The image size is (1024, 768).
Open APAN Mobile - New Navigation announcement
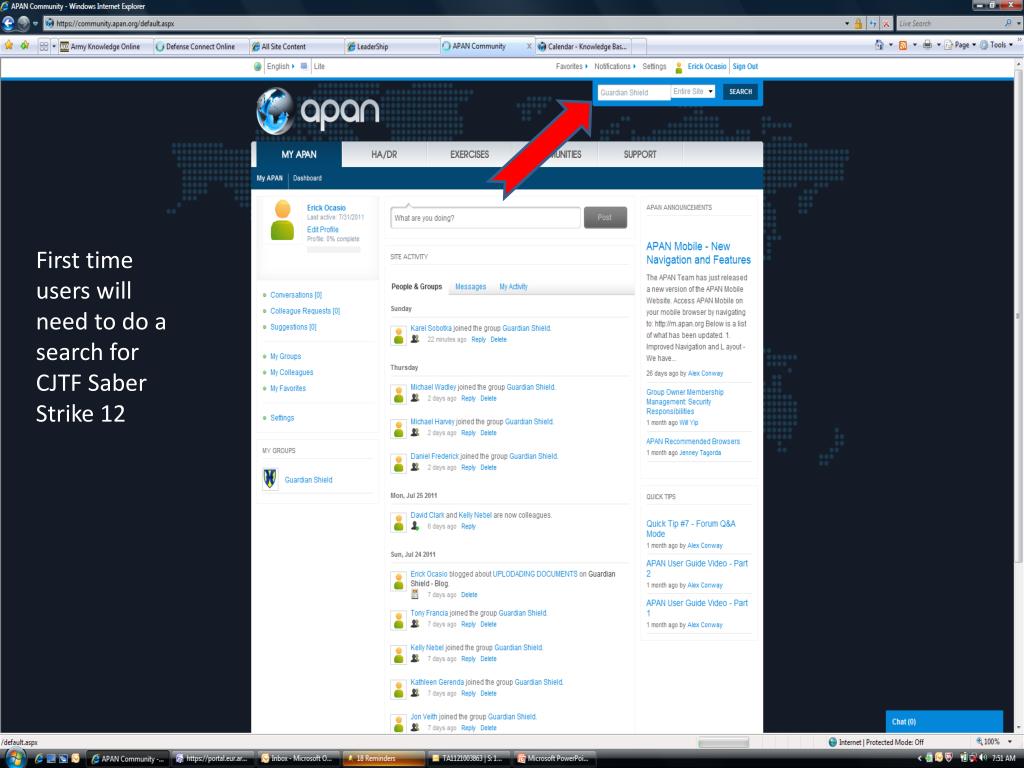click(698, 253)
